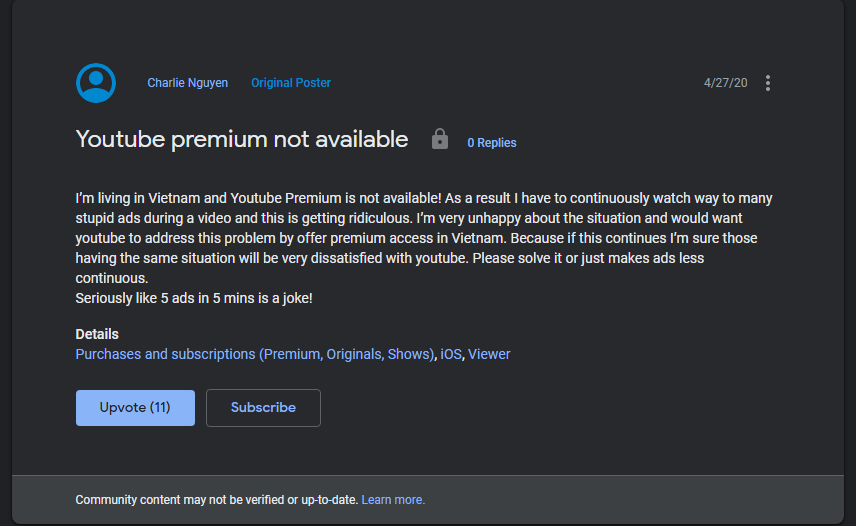Click the poster's profile avatar icon

click(x=96, y=83)
